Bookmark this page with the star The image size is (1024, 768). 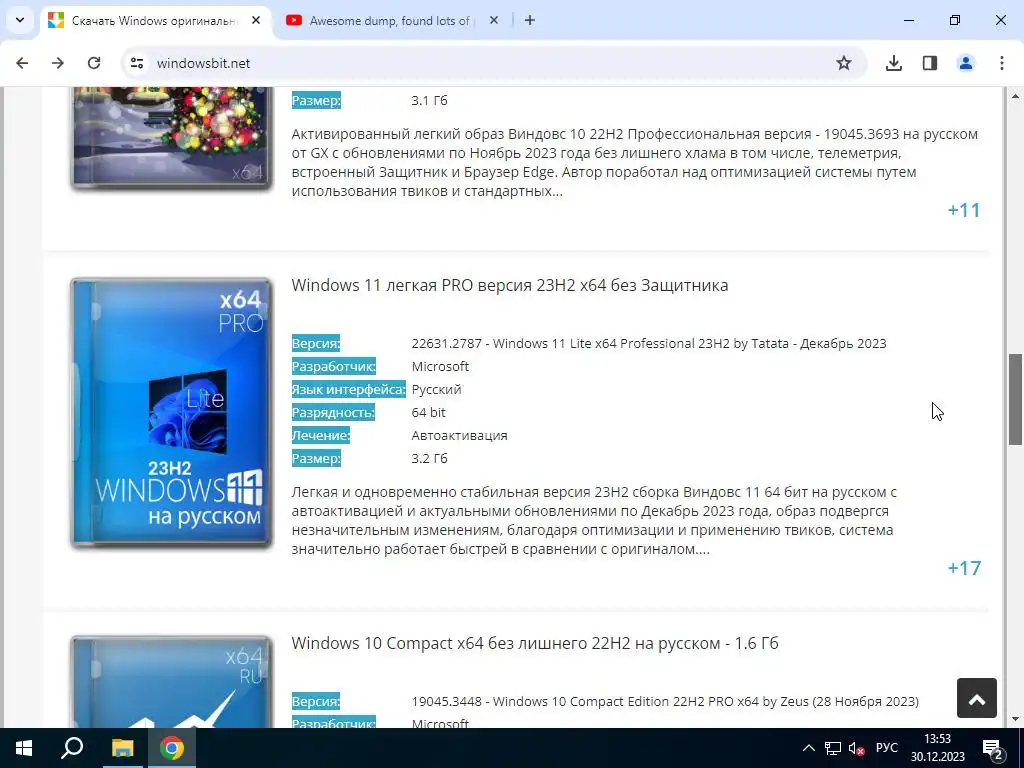[x=844, y=63]
